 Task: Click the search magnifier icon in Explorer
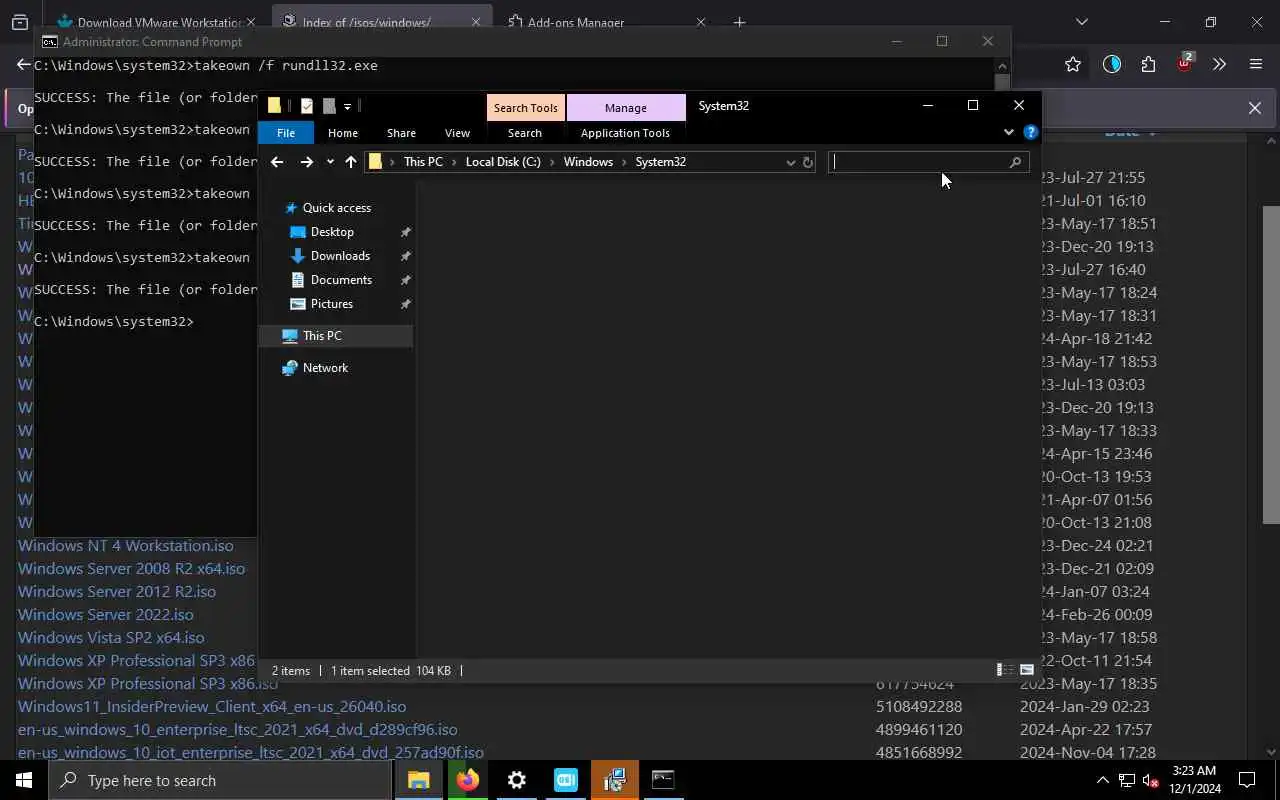tap(1015, 162)
